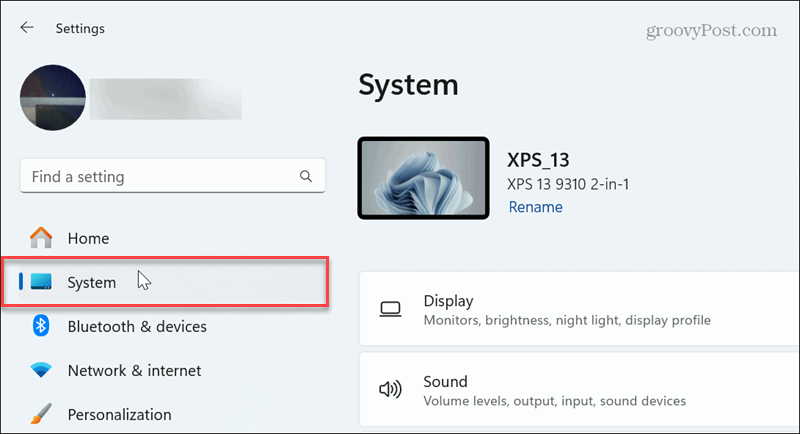Viewport: 800px width, 434px height.
Task: Open the Sound settings card
Action: (x=579, y=390)
